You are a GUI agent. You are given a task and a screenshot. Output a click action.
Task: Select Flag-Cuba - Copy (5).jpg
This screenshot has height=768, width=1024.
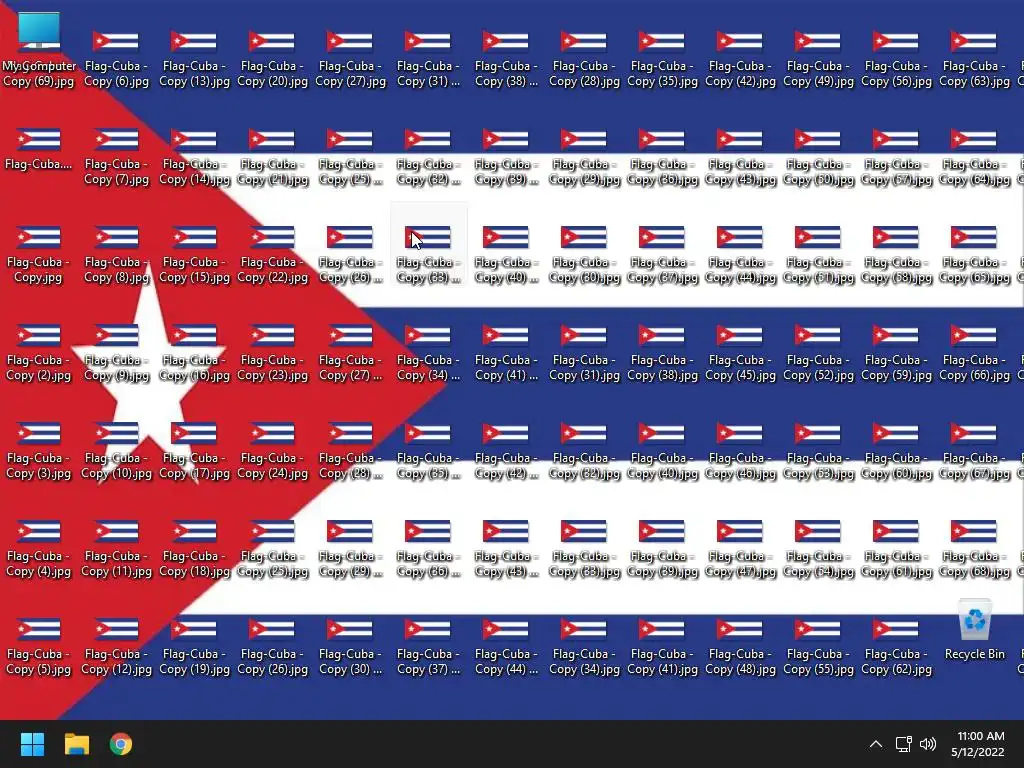coord(39,647)
